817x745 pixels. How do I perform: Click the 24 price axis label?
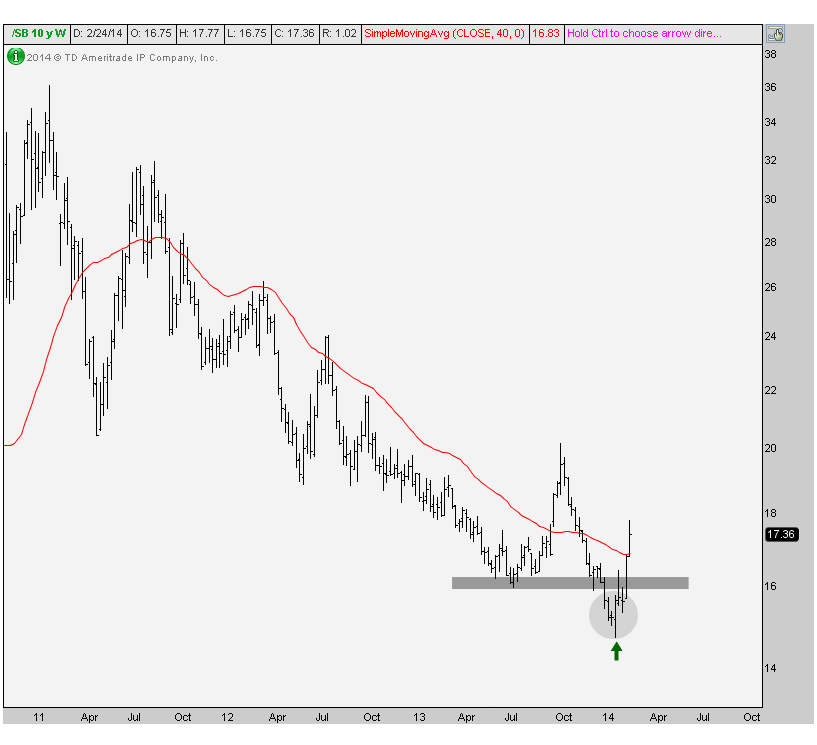click(770, 336)
